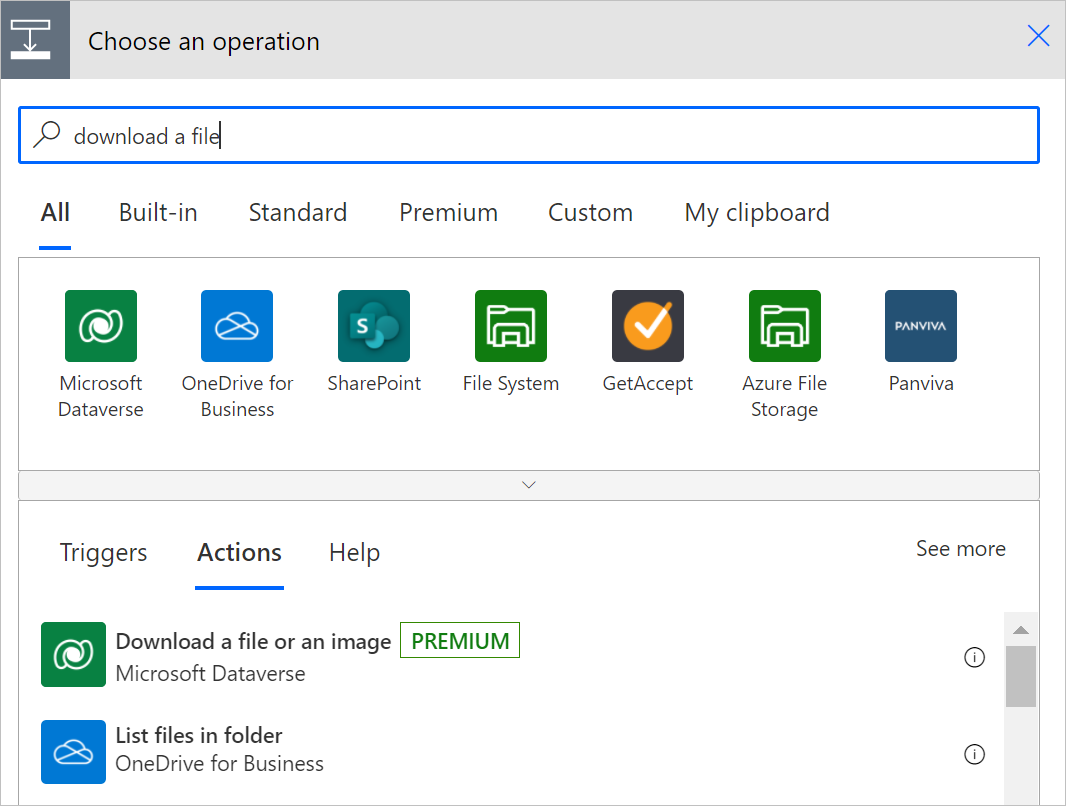The width and height of the screenshot is (1066, 806).
Task: Switch to the Premium connectors tab
Action: tap(448, 212)
